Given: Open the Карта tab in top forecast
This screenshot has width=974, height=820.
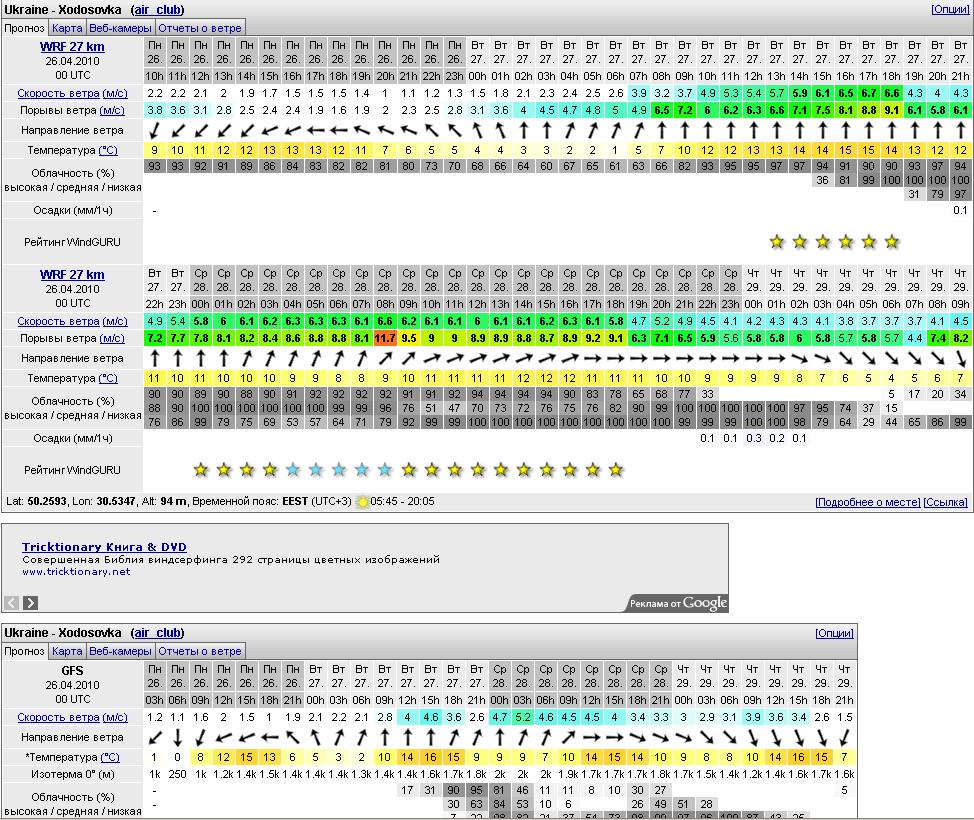Looking at the screenshot, I should point(67,28).
